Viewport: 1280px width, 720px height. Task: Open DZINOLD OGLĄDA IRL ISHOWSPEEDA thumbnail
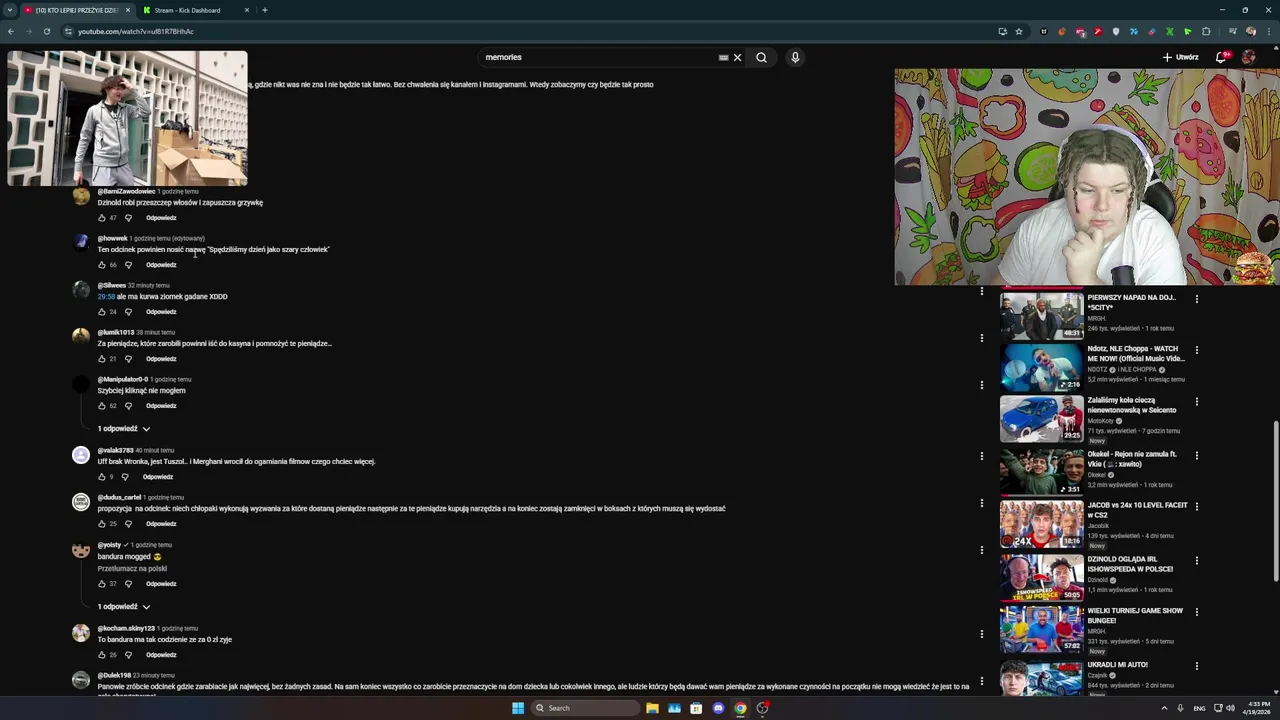(1041, 576)
